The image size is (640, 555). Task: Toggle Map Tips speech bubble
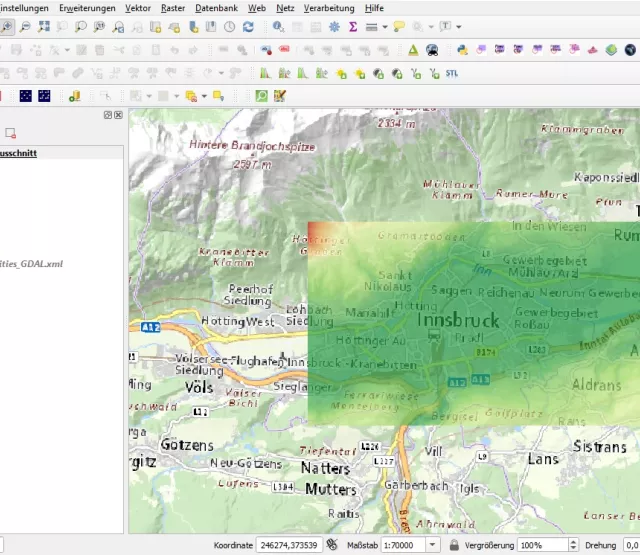tap(398, 27)
